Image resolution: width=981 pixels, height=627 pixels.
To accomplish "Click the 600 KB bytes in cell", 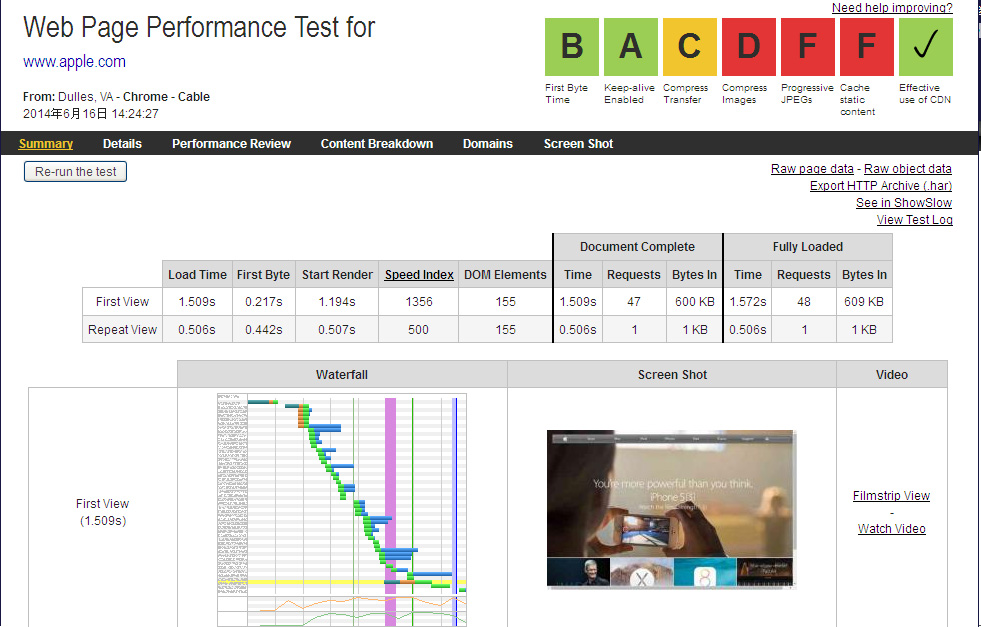I will (x=694, y=302).
